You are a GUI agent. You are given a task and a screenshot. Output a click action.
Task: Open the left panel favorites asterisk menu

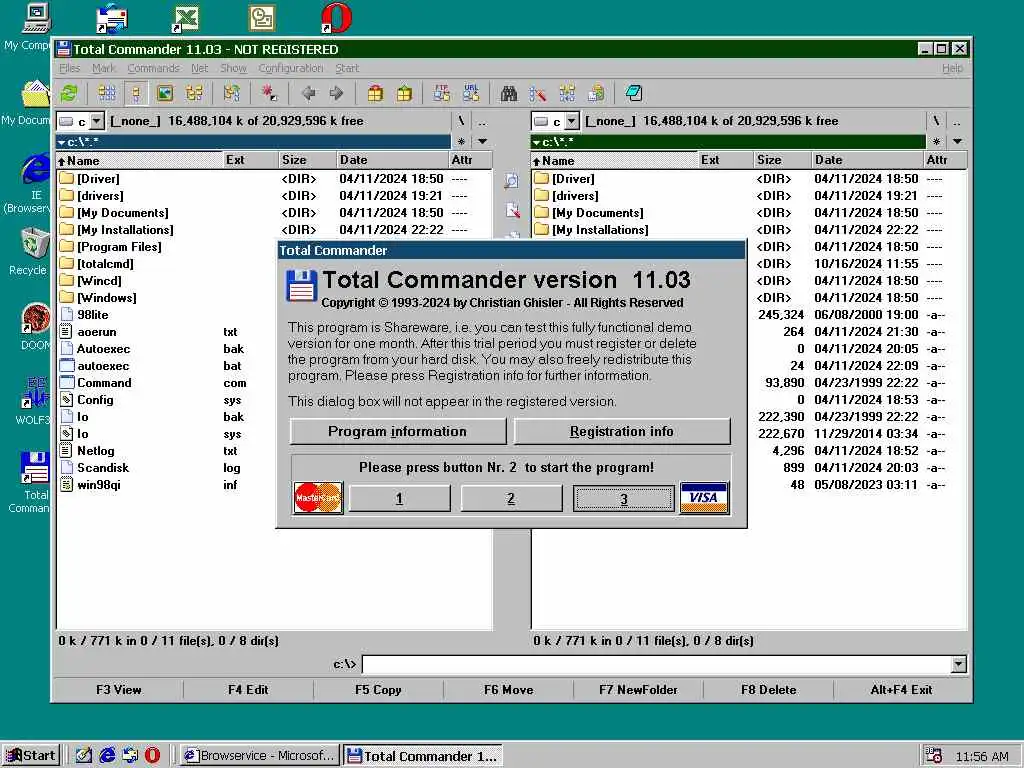pyautogui.click(x=462, y=142)
